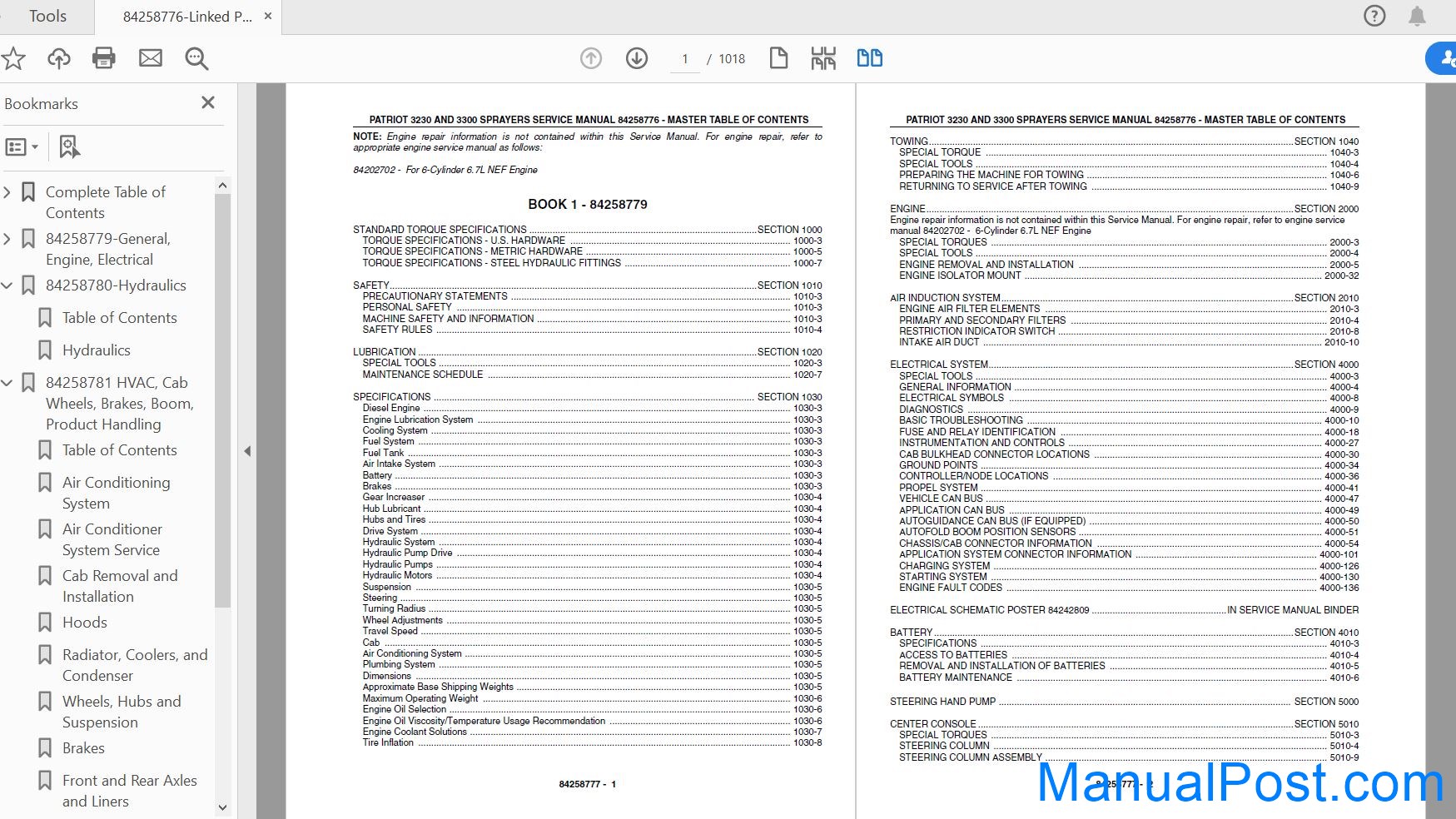Click bookmark icon beside Cab Removal and Installation

(45, 576)
